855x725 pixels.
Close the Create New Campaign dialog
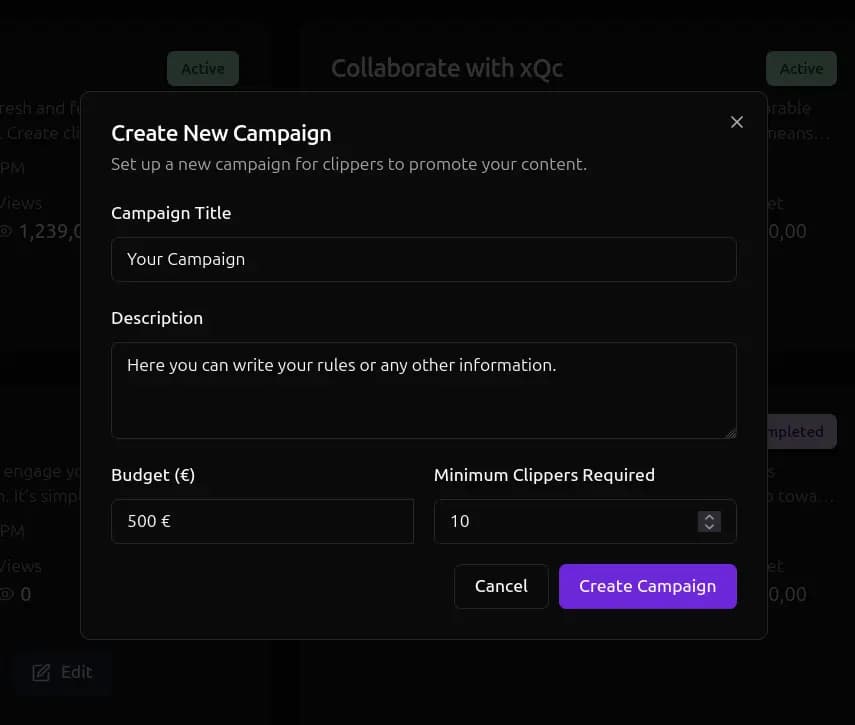point(737,121)
